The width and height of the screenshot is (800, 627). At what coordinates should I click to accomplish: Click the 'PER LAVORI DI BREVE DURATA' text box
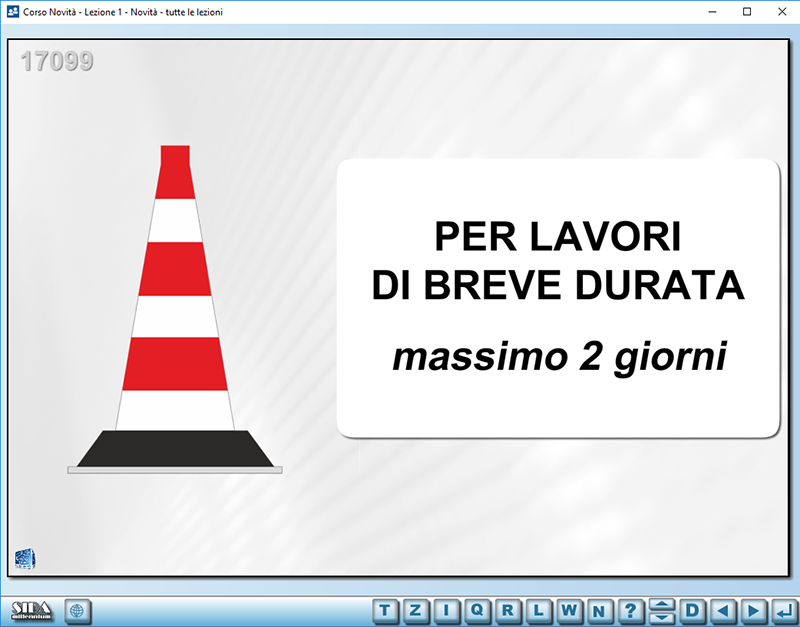click(x=558, y=298)
